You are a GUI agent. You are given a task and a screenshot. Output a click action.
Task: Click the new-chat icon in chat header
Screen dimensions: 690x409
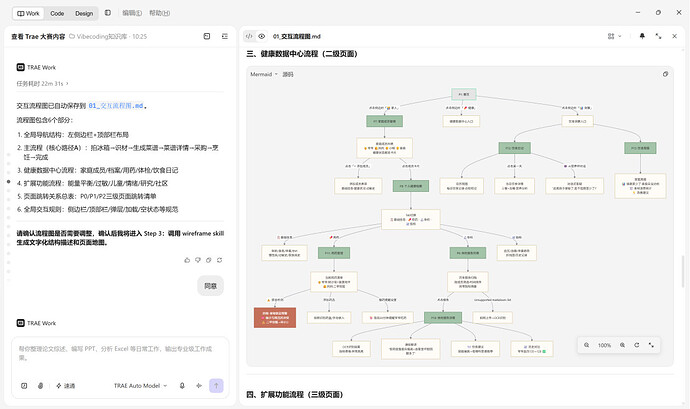click(207, 36)
